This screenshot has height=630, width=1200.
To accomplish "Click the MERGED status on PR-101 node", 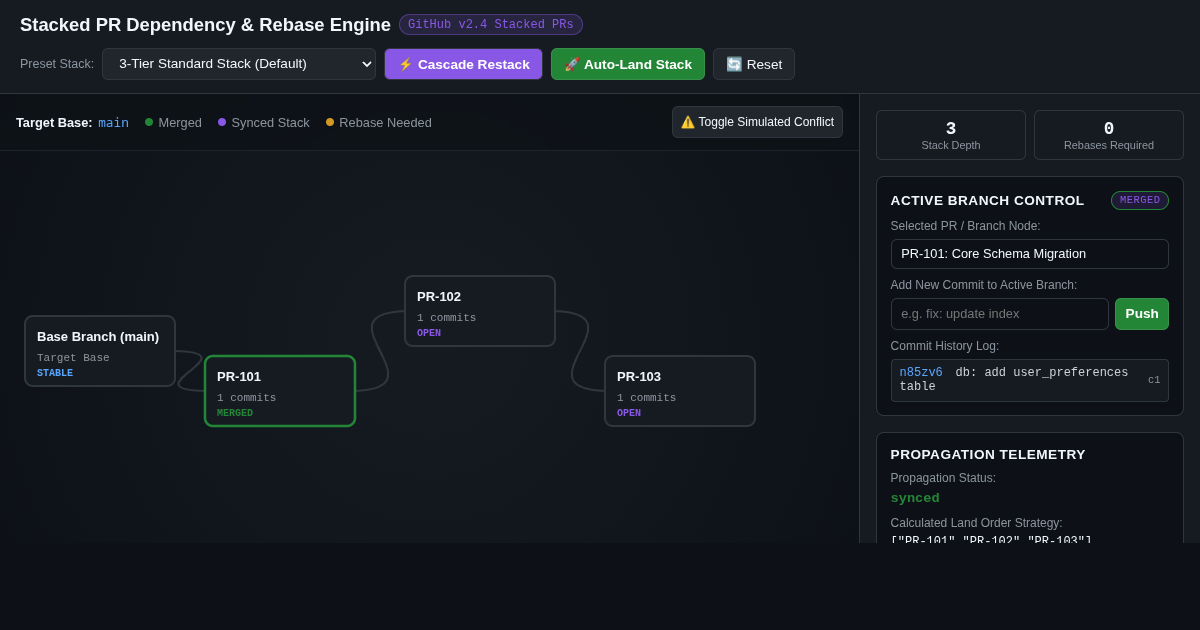I will click(235, 413).
